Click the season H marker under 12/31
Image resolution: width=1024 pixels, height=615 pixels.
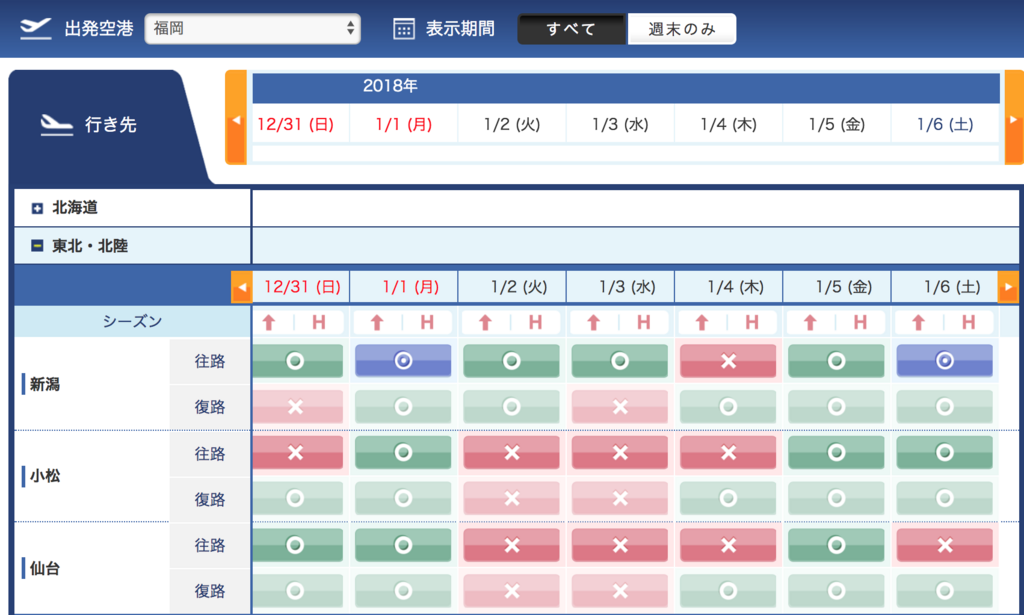pyautogui.click(x=319, y=322)
